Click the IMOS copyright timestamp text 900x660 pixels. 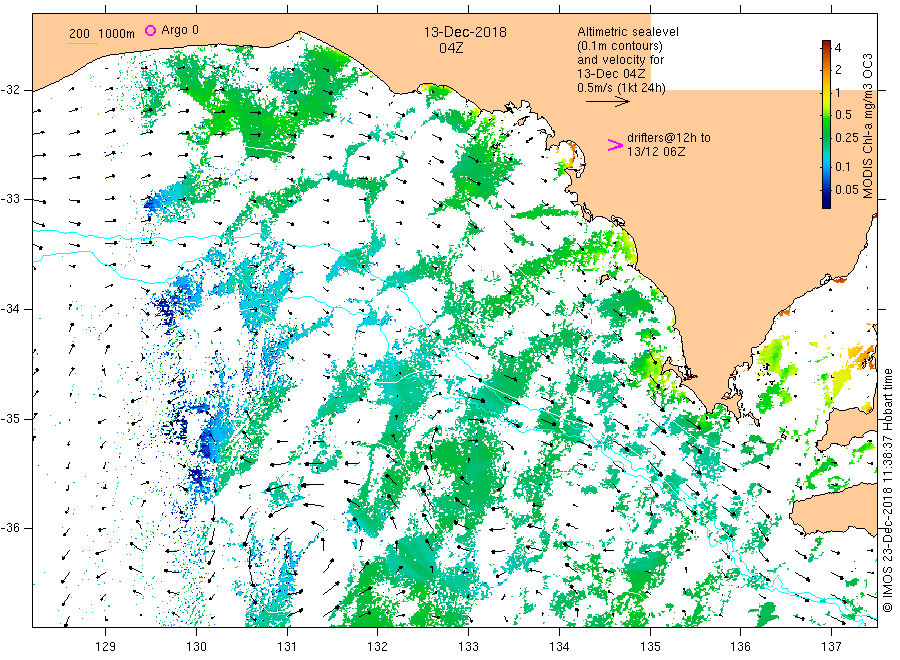pyautogui.click(x=888, y=490)
